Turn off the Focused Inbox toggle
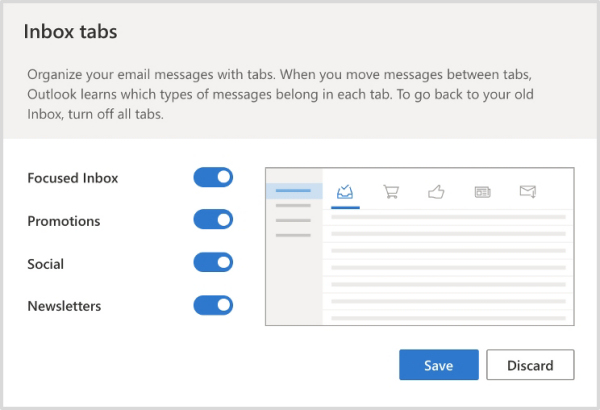Screen dimensions: 600x410 click(213, 177)
